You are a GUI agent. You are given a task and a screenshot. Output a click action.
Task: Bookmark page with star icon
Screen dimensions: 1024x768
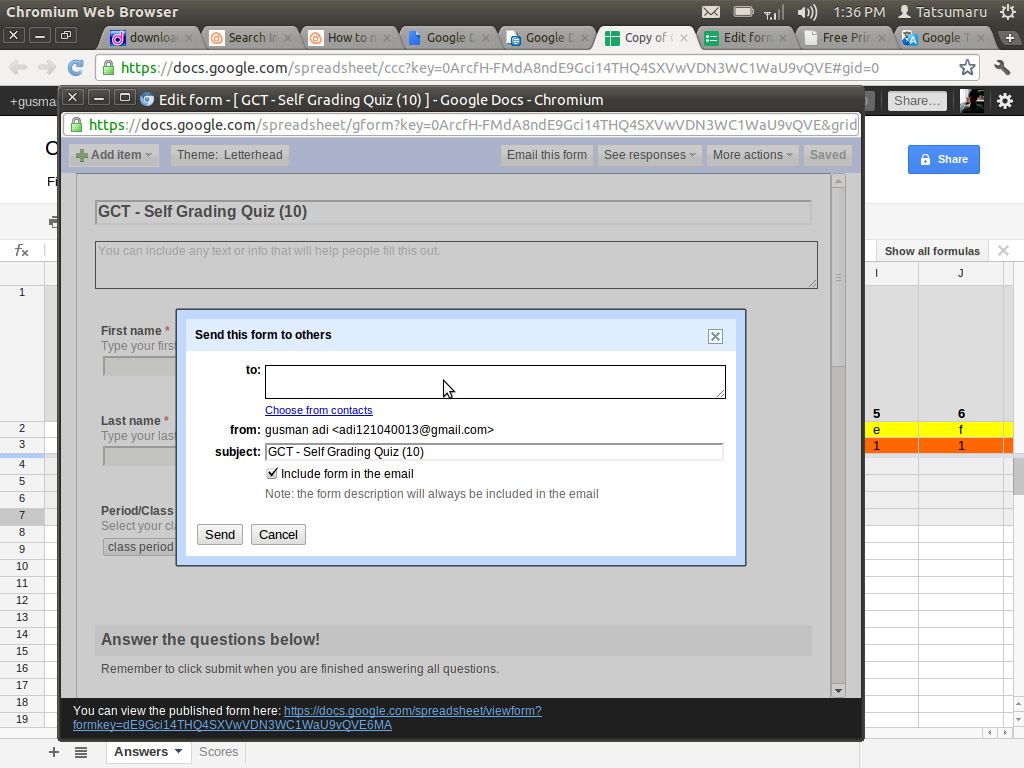coord(967,67)
